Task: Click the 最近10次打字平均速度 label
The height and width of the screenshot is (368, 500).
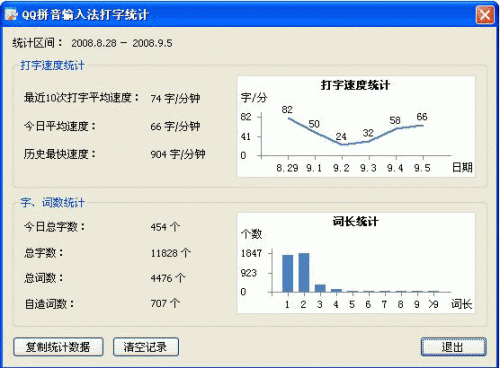Action: click(x=81, y=98)
